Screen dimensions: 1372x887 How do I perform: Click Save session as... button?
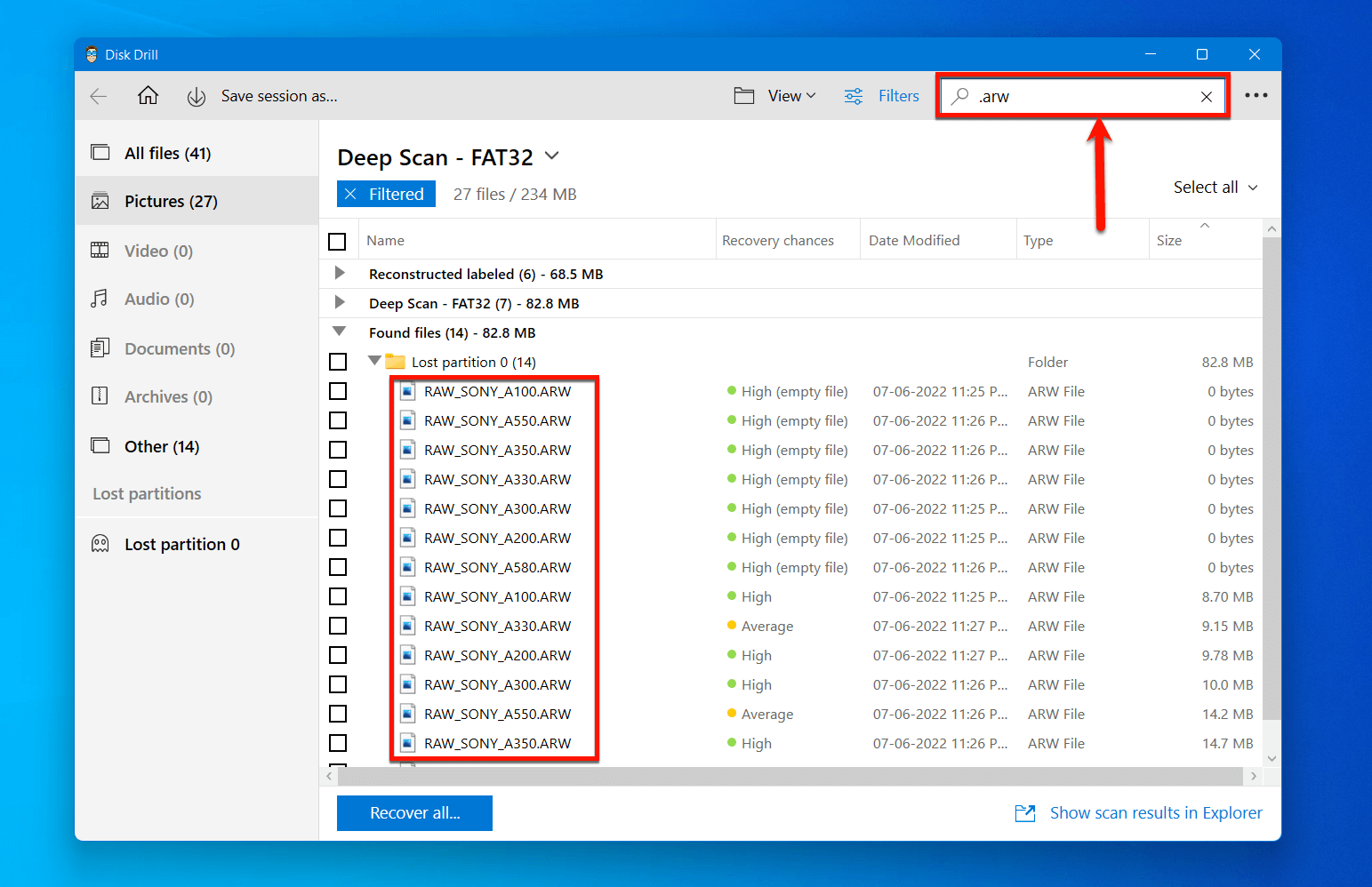279,96
